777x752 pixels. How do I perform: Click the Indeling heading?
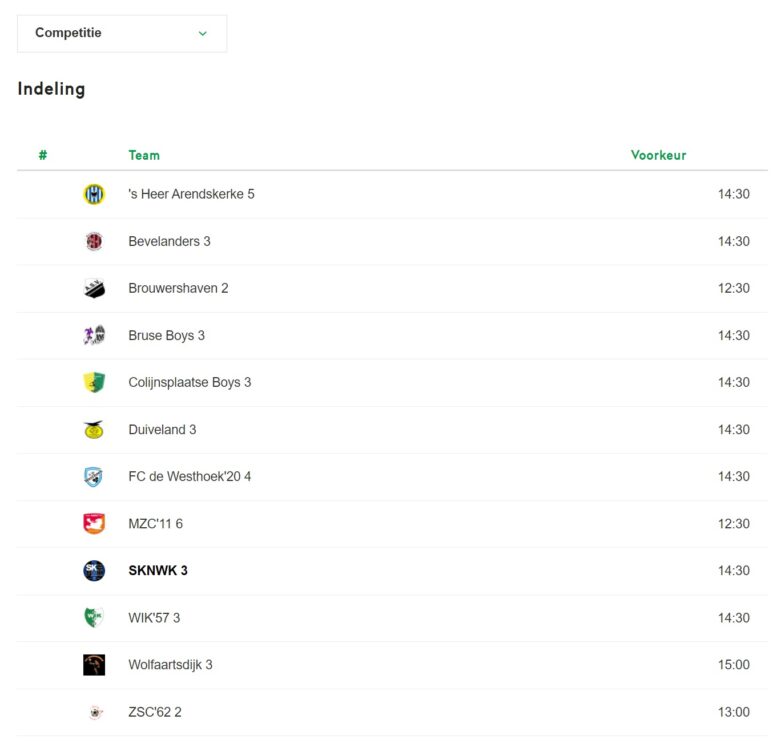click(x=52, y=89)
